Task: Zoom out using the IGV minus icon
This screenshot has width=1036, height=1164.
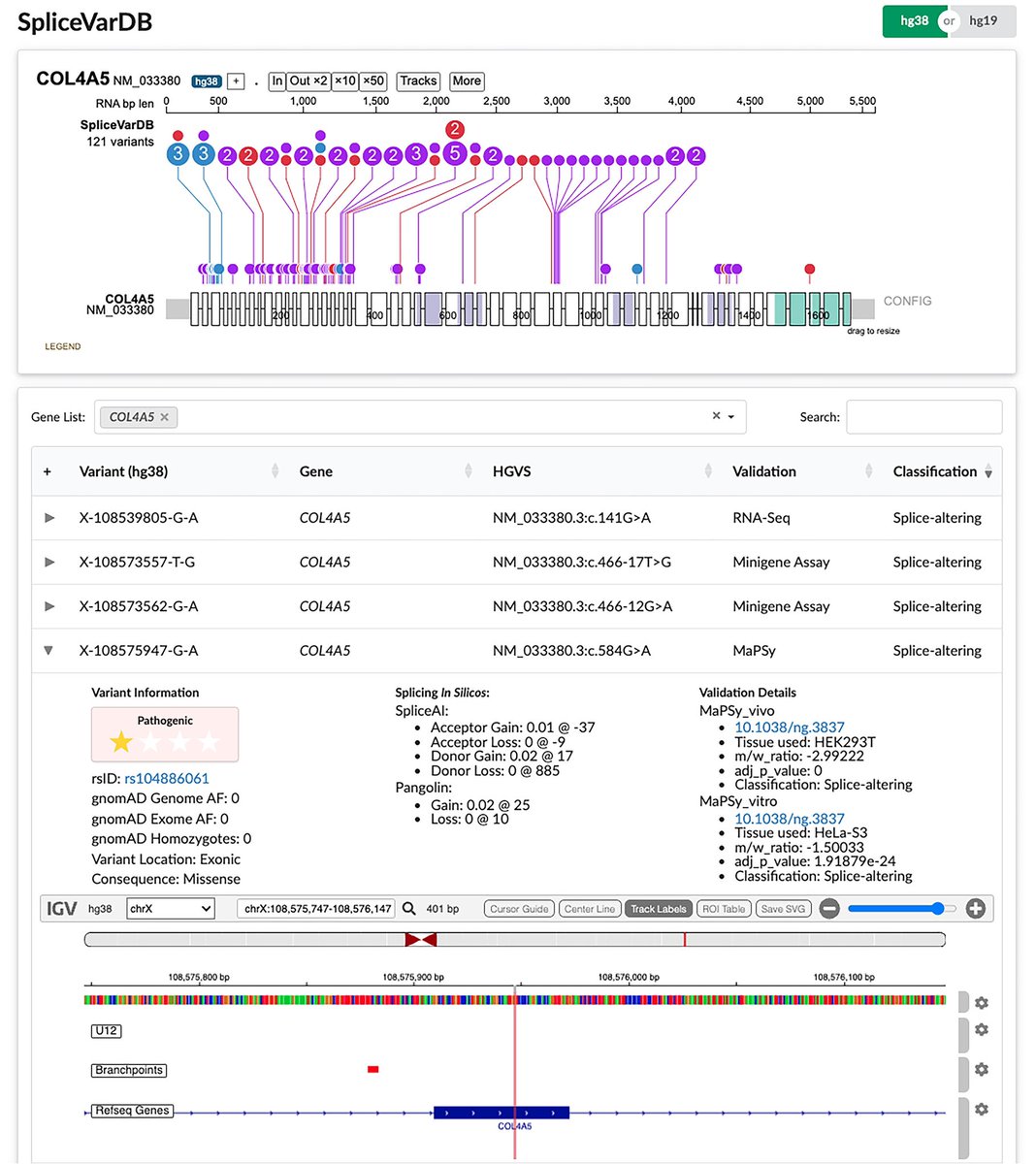Action: click(829, 908)
